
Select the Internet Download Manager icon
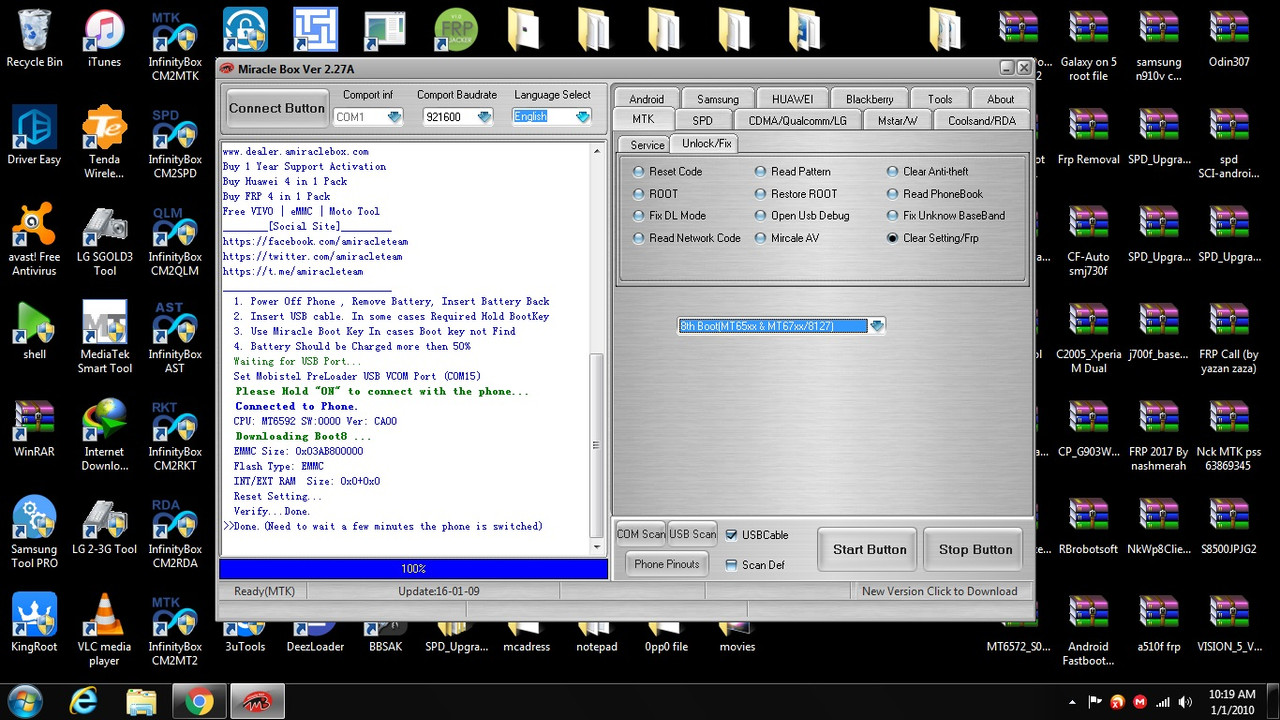coord(104,435)
